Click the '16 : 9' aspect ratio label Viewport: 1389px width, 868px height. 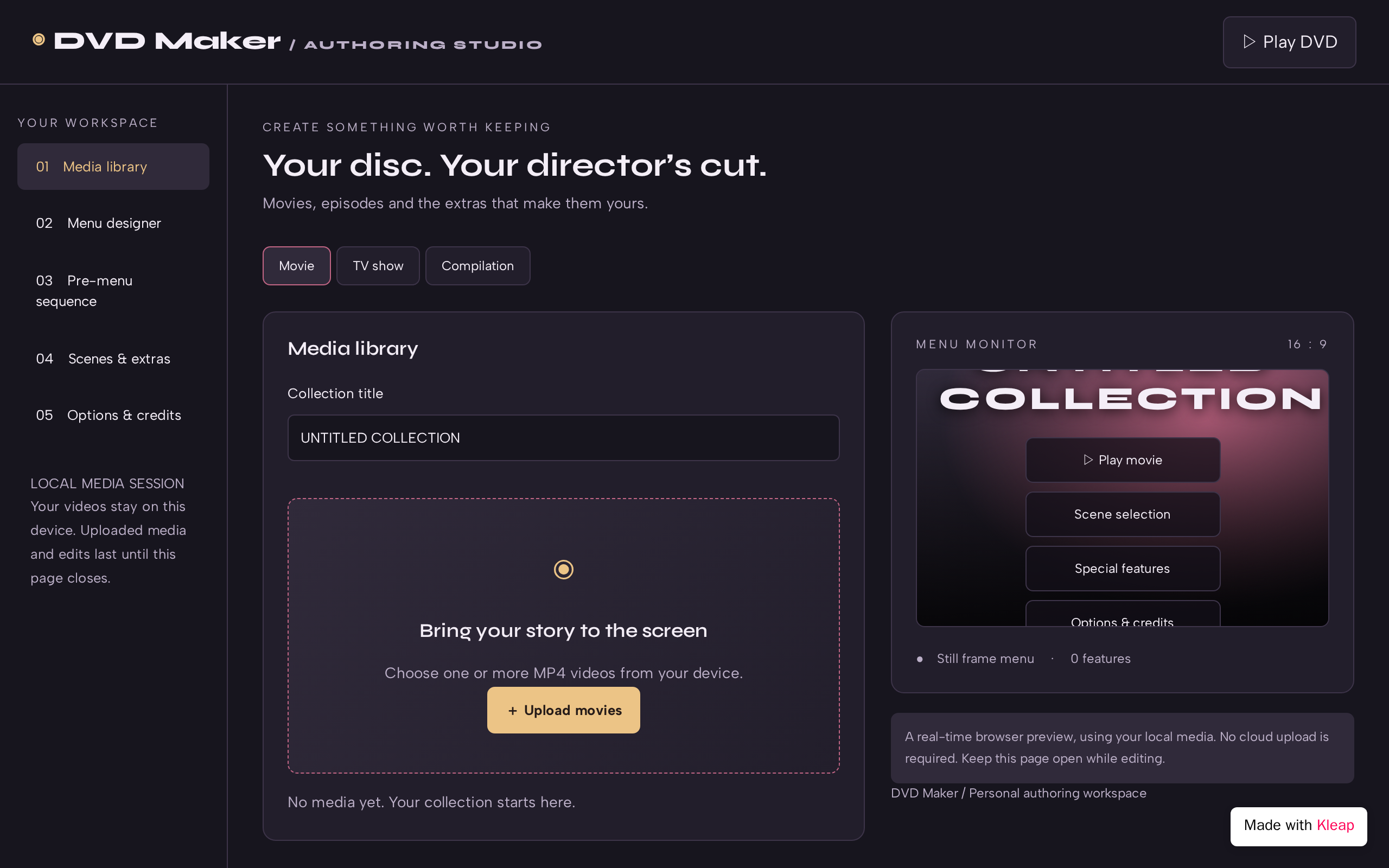[1307, 344]
